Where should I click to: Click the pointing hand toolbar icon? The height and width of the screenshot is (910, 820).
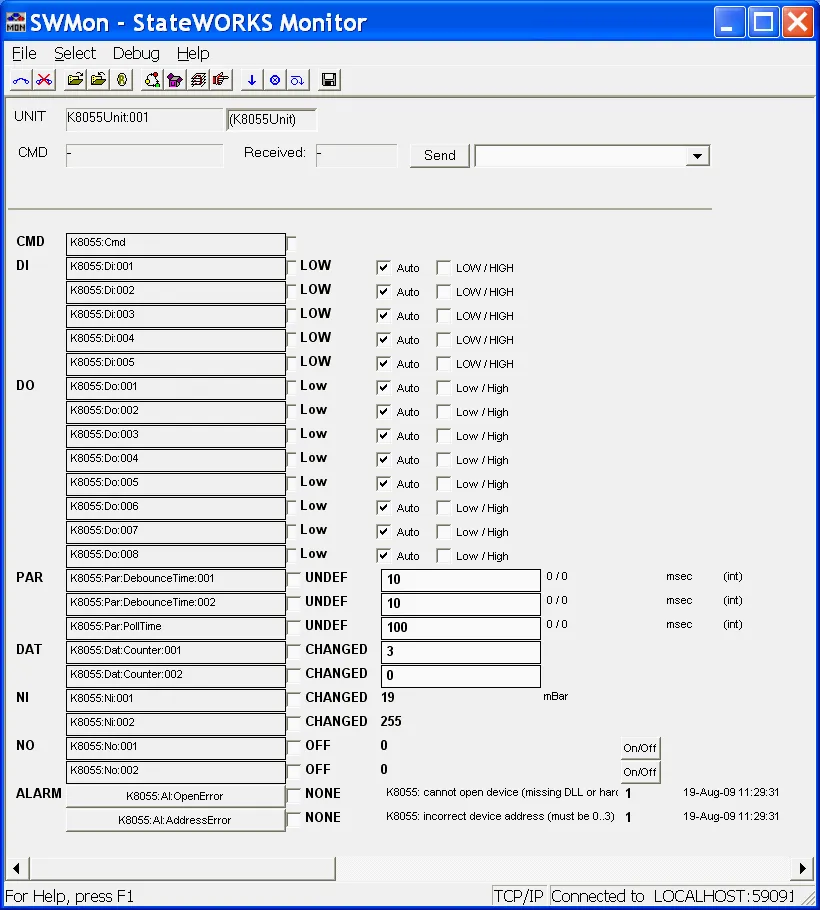tap(221, 80)
